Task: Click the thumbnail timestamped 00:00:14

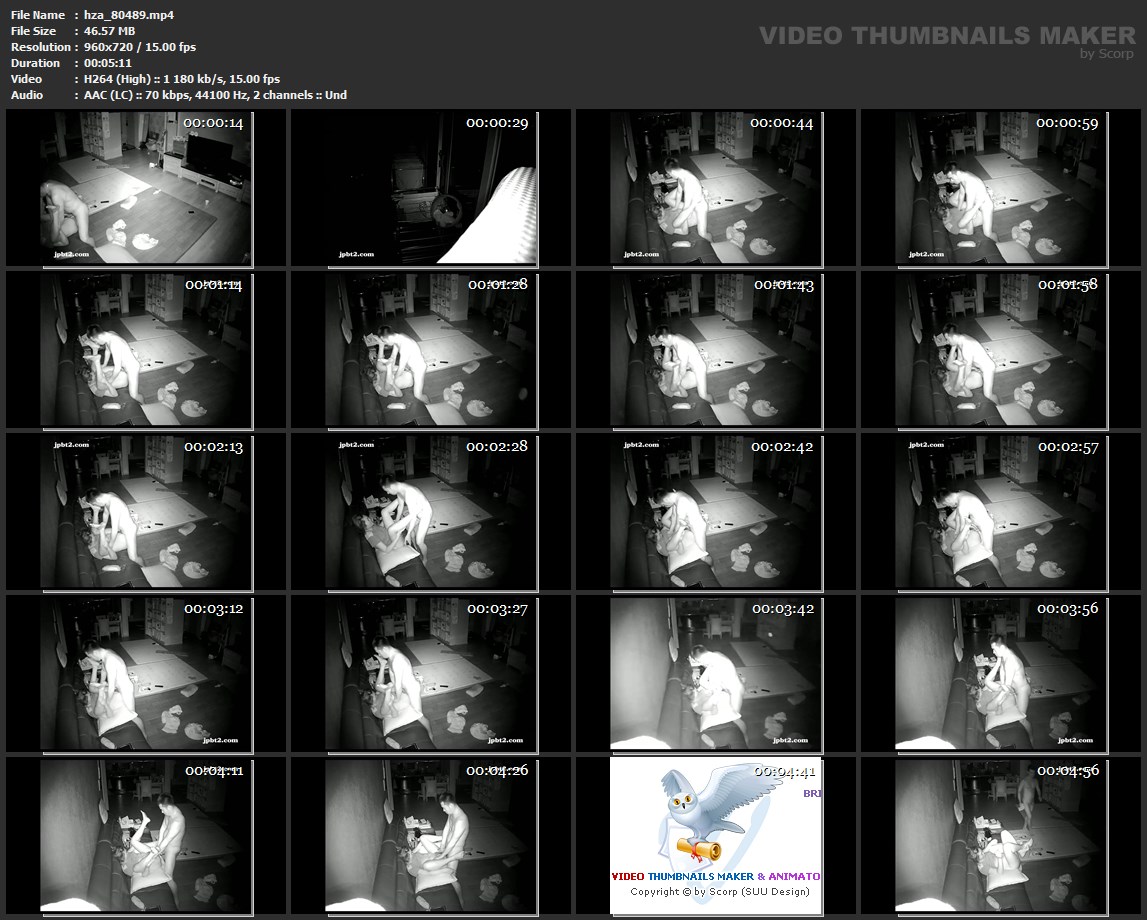Action: [146, 187]
